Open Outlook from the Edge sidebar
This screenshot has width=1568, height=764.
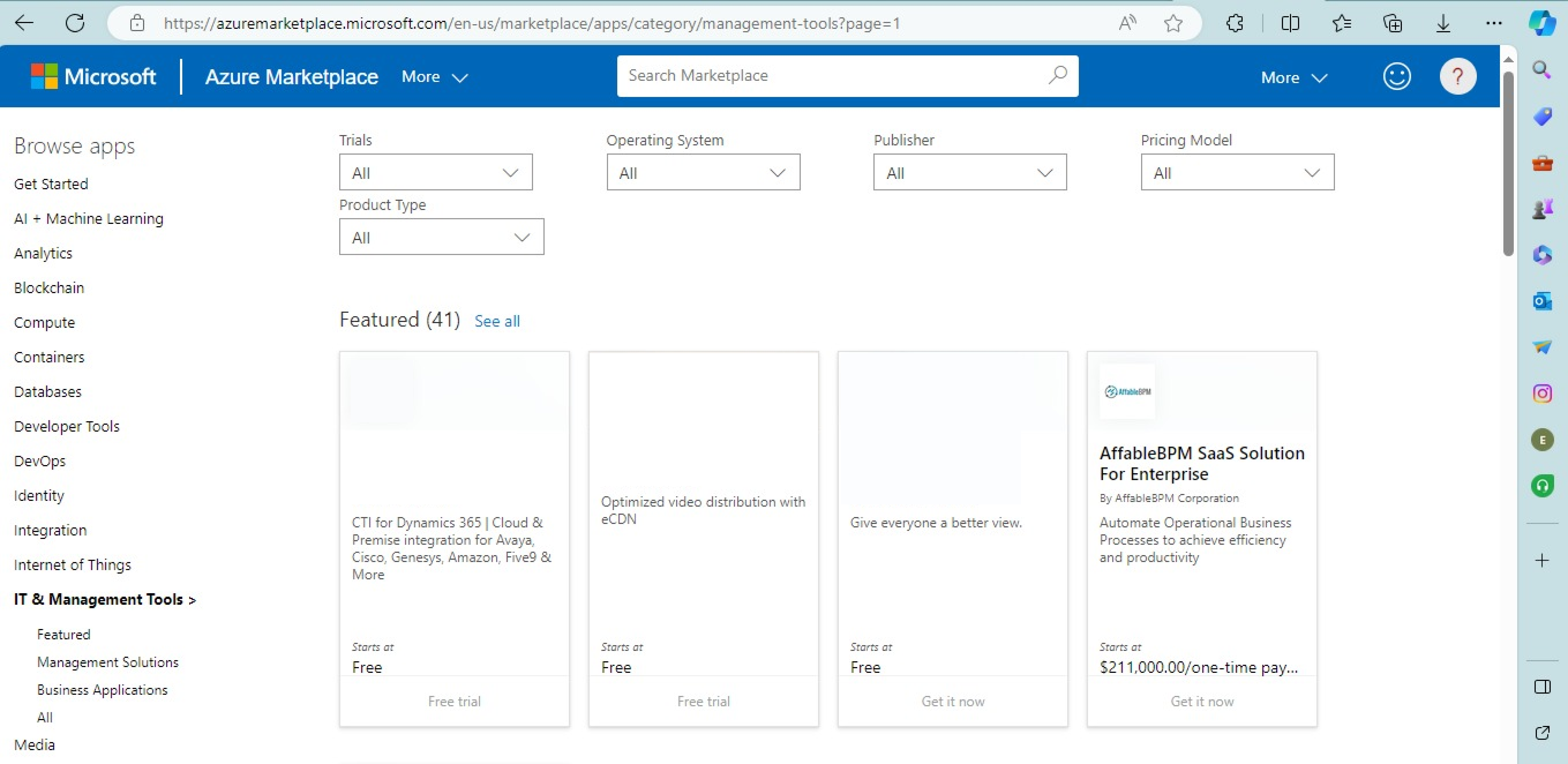[1543, 301]
